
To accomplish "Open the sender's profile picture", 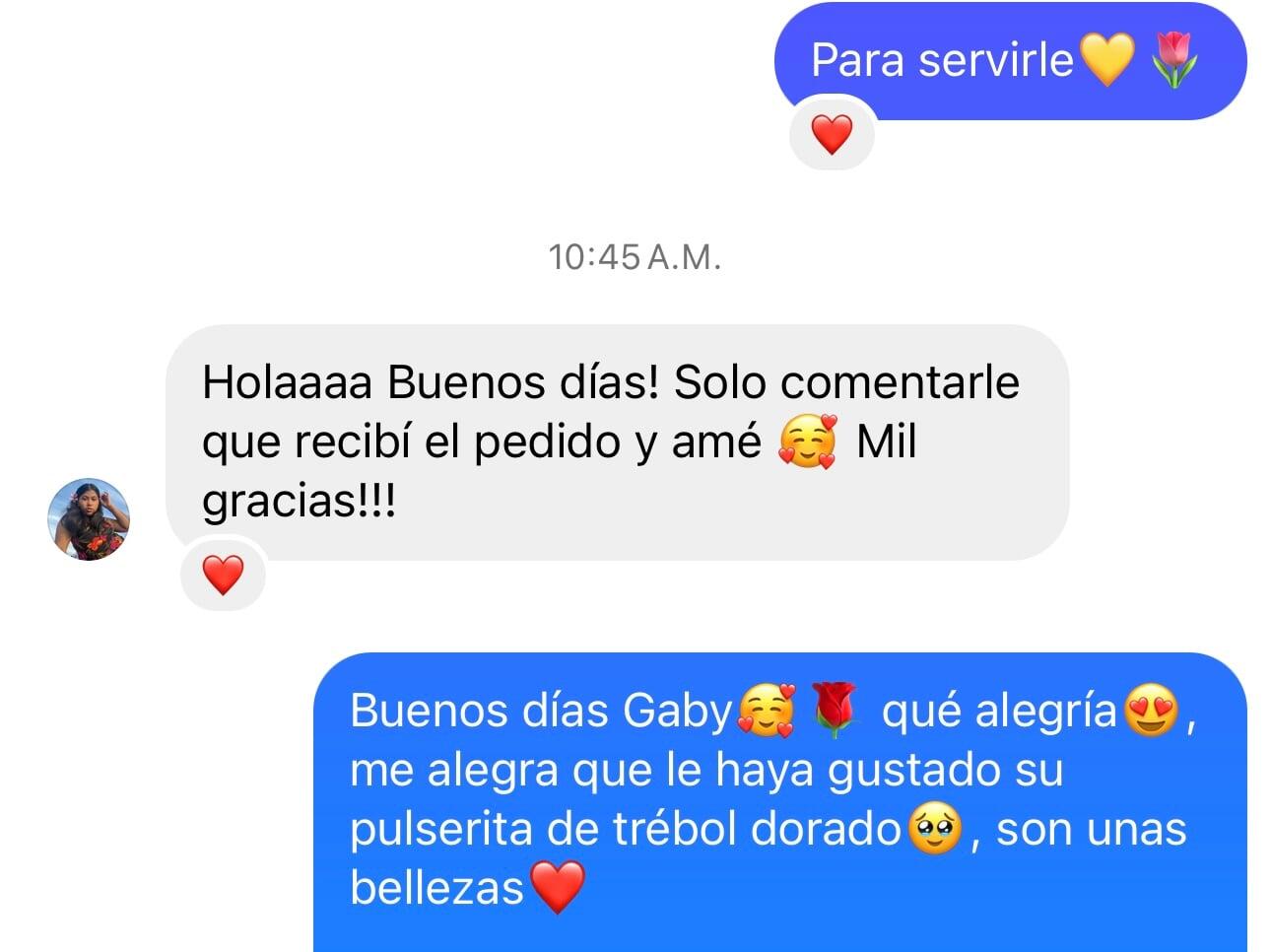I will pos(89,519).
